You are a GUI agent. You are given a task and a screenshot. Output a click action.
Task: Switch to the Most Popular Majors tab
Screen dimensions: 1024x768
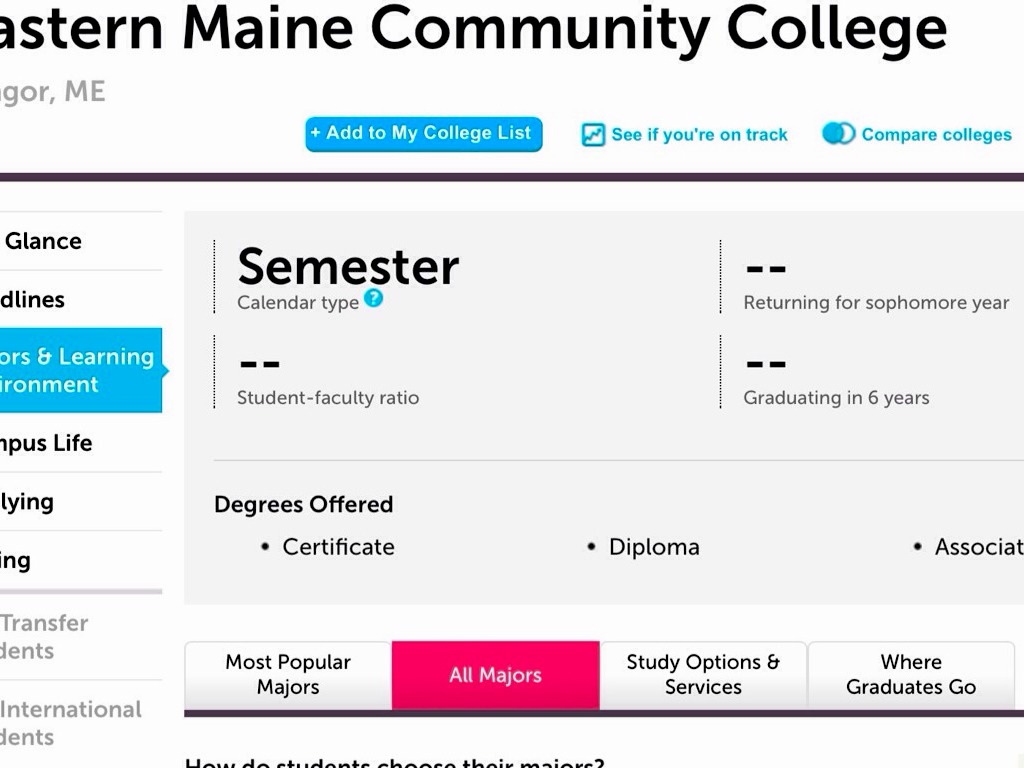(288, 675)
